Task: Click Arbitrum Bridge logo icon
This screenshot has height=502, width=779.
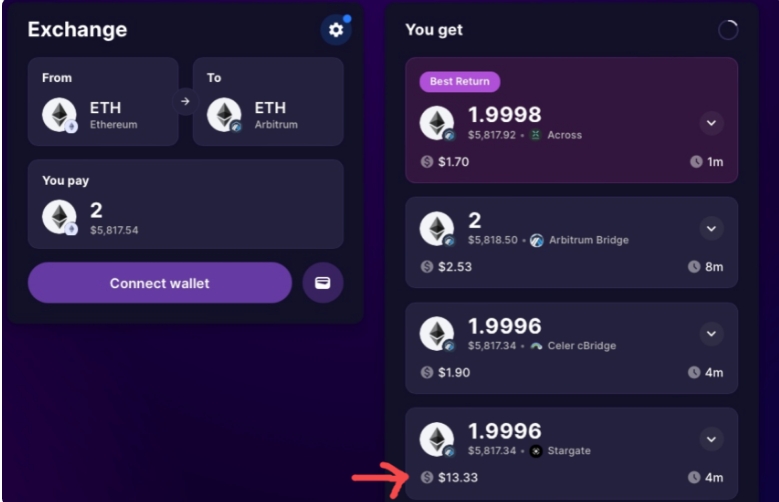Action: [537, 241]
